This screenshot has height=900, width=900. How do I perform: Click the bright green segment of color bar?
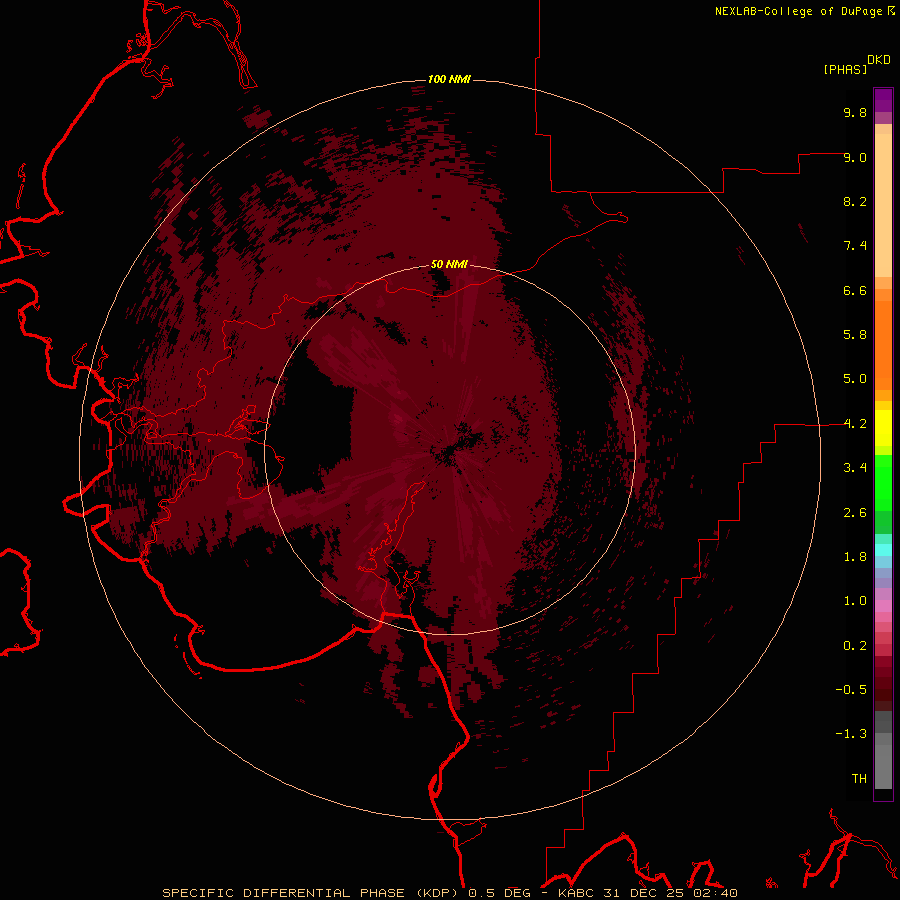[883, 483]
